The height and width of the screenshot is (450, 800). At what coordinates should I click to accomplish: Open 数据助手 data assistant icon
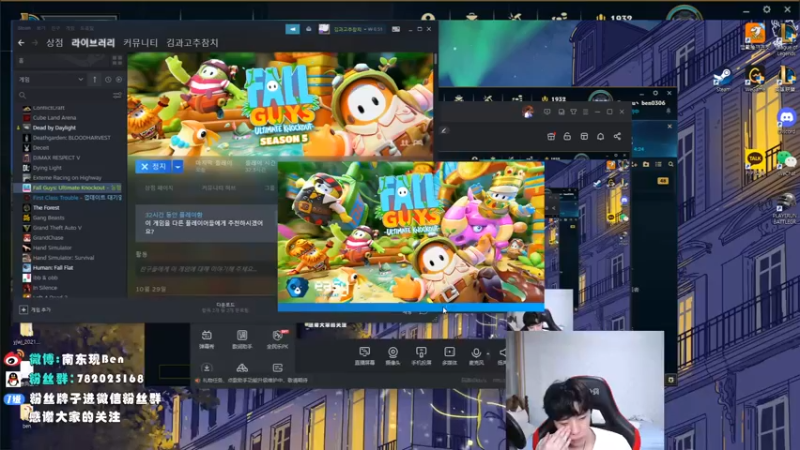(x=242, y=339)
